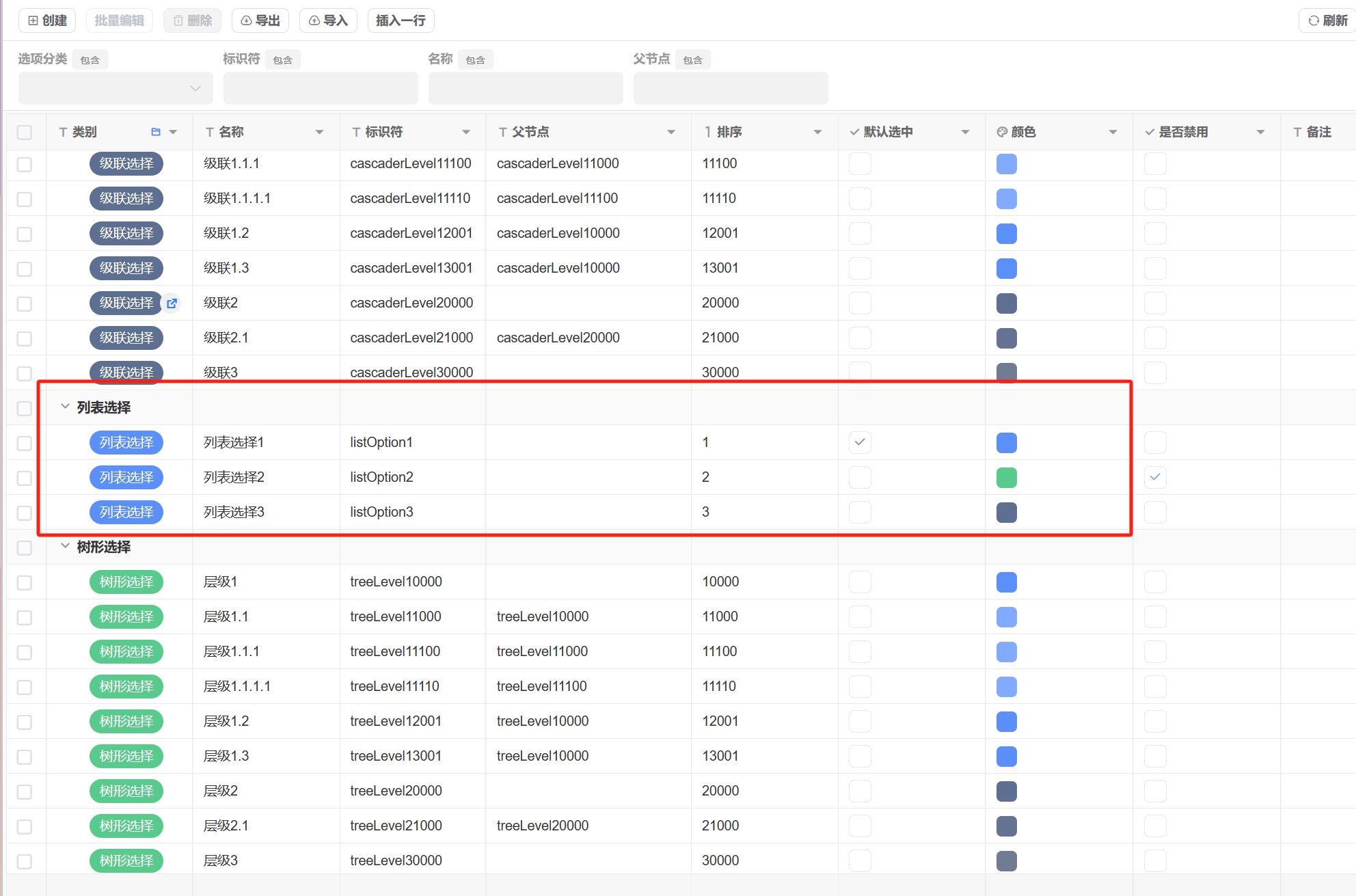Collapse the 列表选择 group
This screenshot has width=1356, height=896.
(65, 407)
